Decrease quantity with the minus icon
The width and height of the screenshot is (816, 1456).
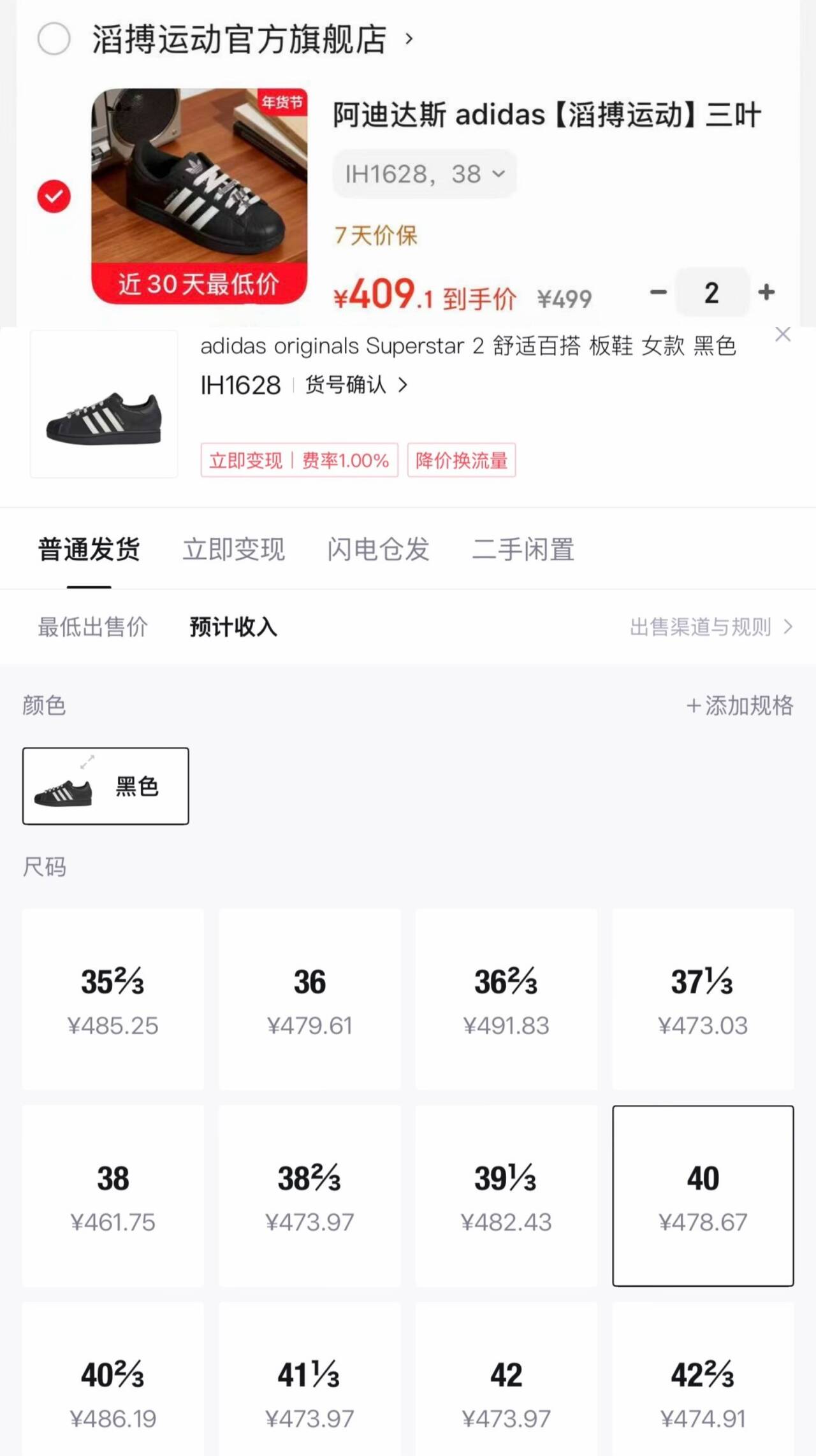(658, 292)
